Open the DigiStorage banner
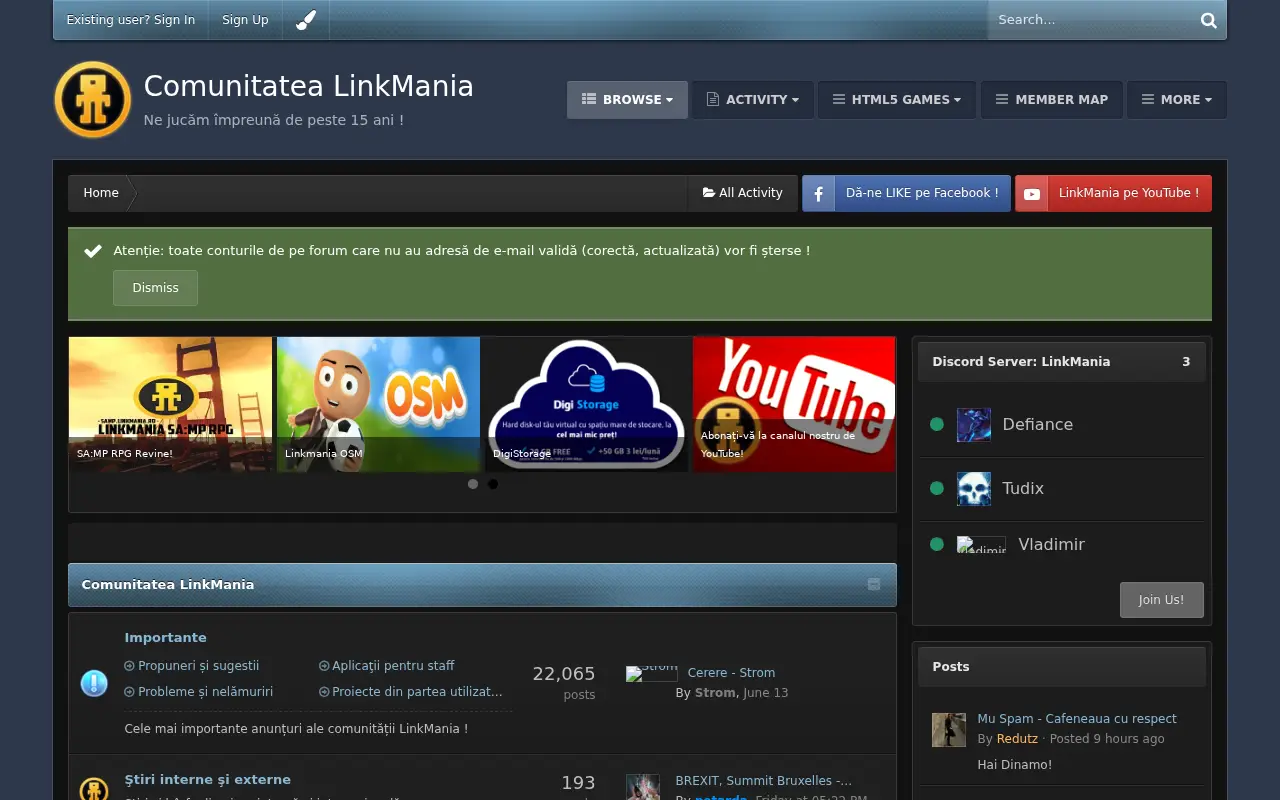 (586, 404)
